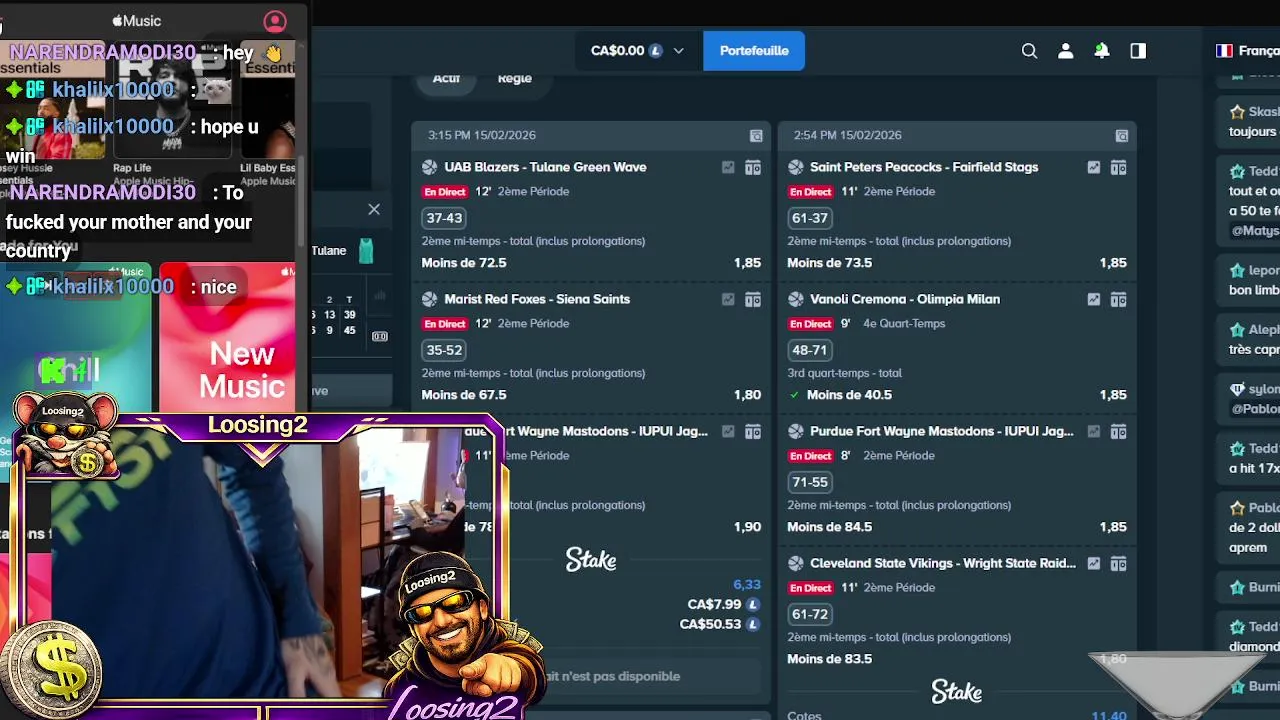This screenshot has width=1280, height=720.
Task: Open the receipt icon of 3:15 PM bet slip
Action: 756,135
